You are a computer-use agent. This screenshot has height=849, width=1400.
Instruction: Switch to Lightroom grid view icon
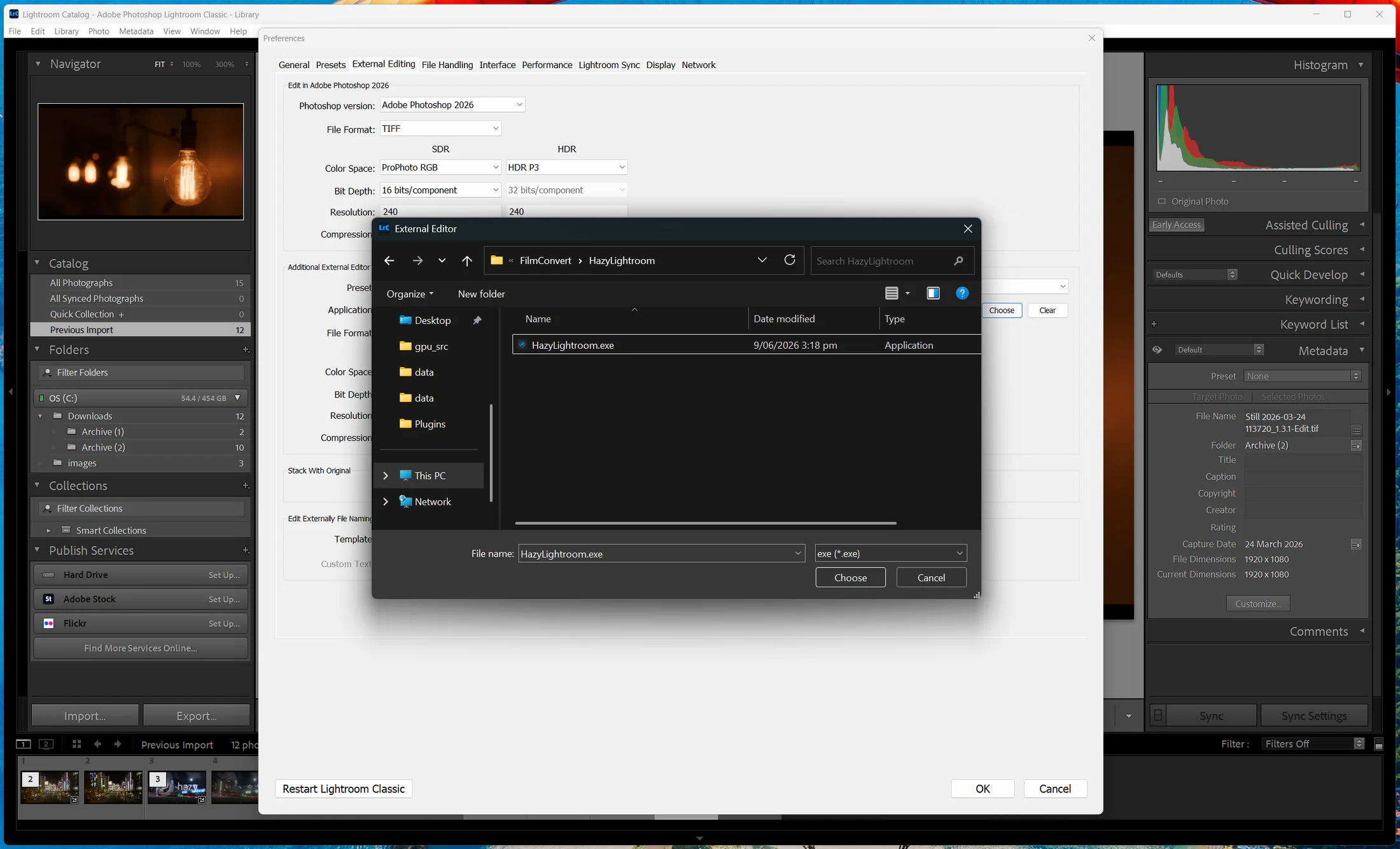tap(76, 744)
